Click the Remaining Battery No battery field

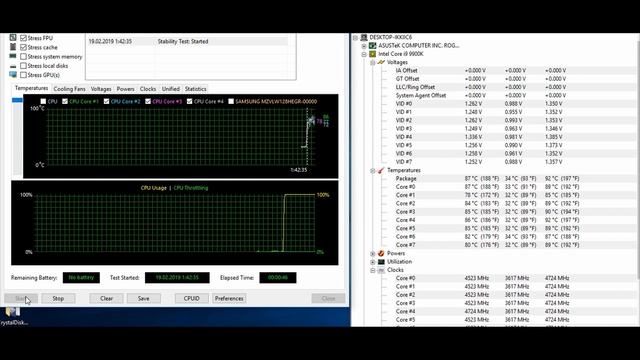(81, 278)
